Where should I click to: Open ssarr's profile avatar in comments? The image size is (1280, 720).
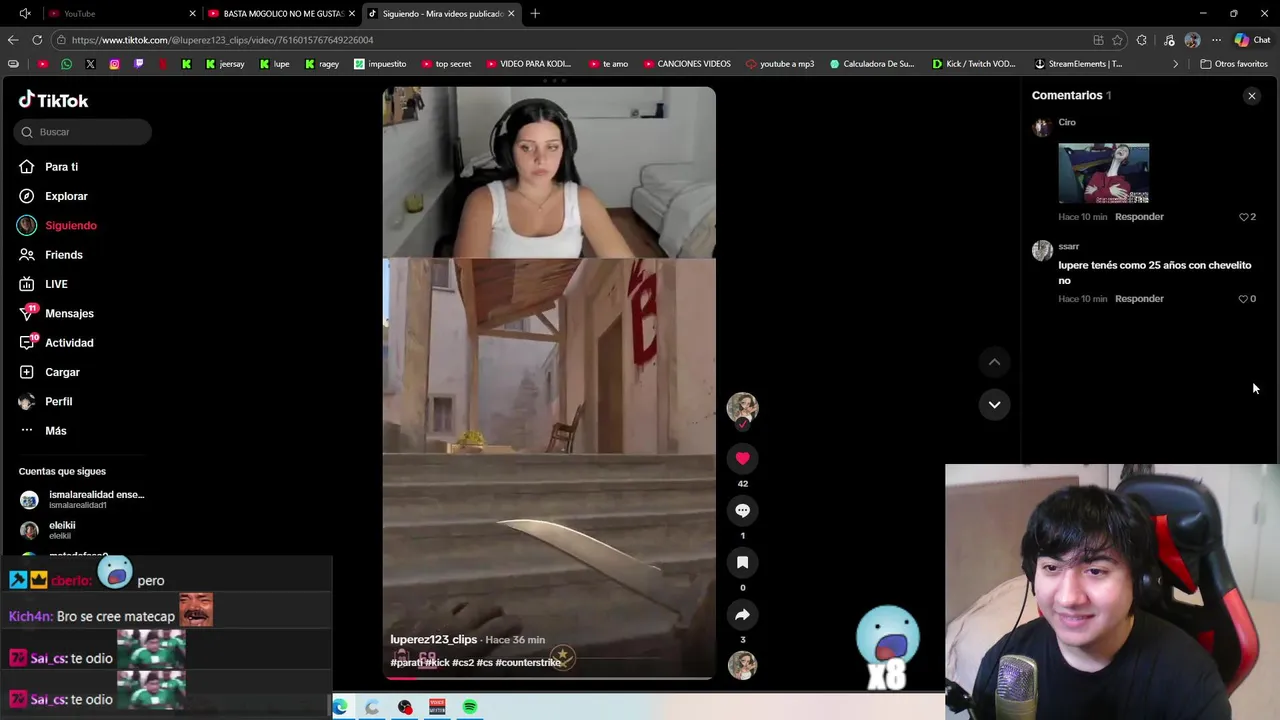(1042, 251)
